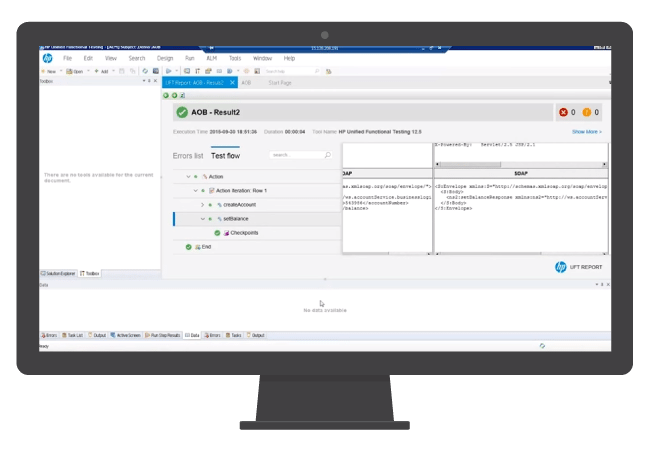Viewport: 650px width, 450px height.
Task: Click the Save disk icon in toolbar
Action: click(x=122, y=71)
